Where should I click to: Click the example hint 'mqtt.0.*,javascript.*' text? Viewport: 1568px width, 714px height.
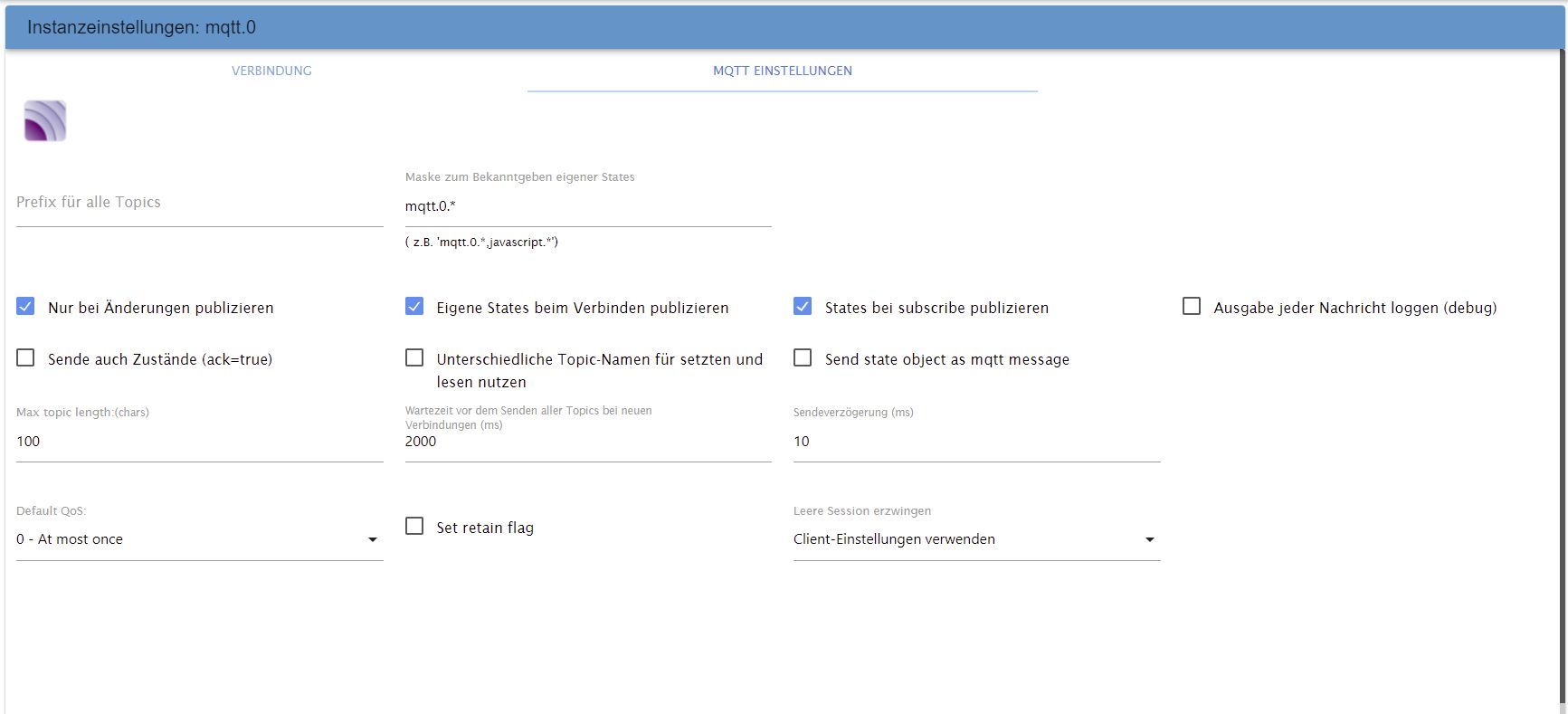tap(481, 243)
